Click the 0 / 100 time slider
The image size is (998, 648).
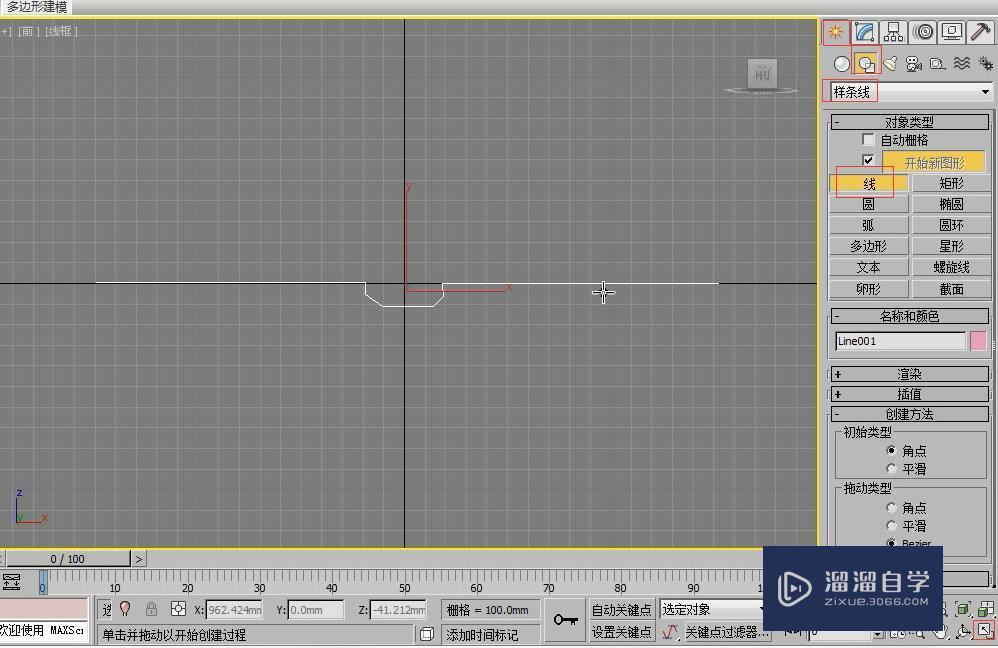tap(67, 559)
